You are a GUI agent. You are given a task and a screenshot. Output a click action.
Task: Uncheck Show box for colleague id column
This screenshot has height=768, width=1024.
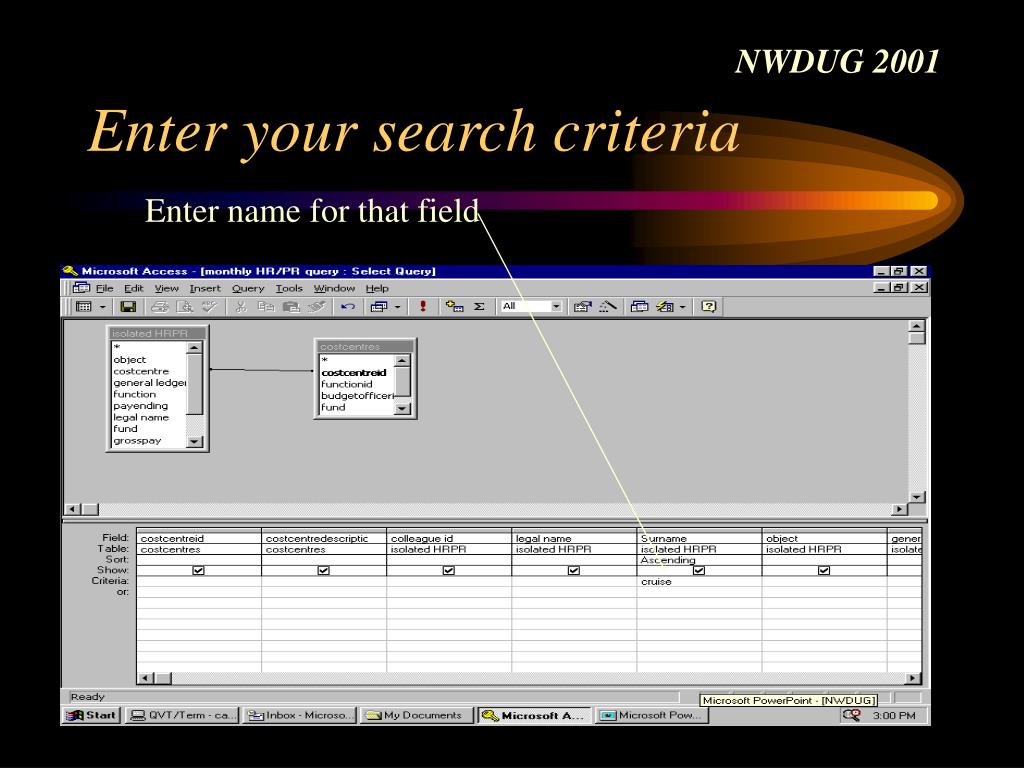tap(449, 571)
